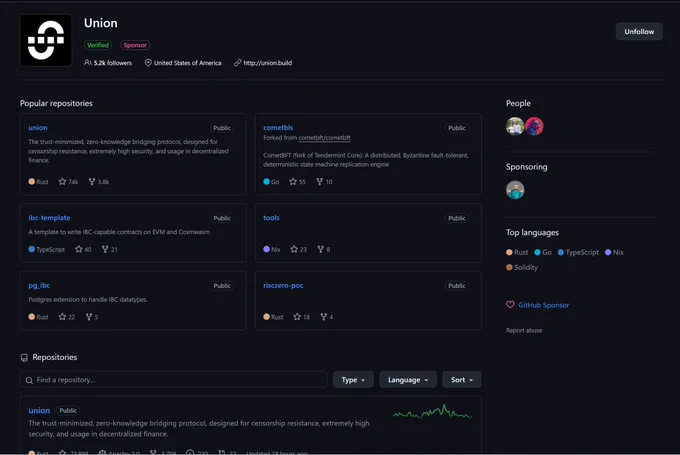Click the star icon on union repository card
The image size is (680, 455).
pyautogui.click(x=62, y=182)
